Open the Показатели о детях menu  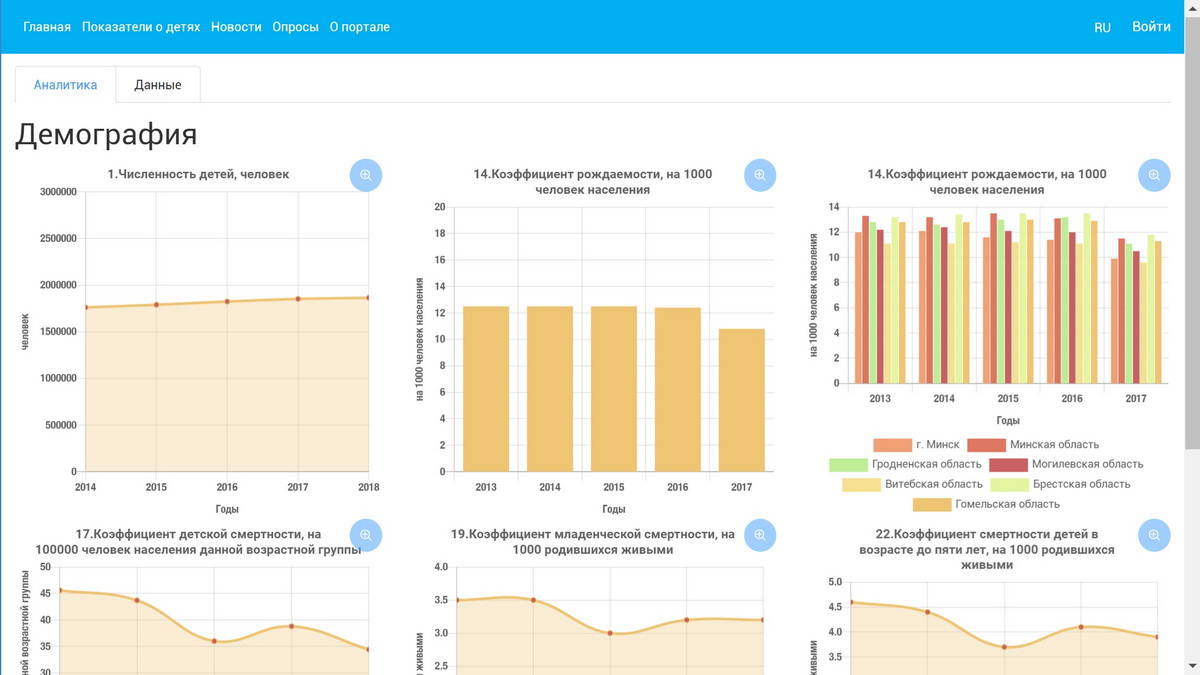pyautogui.click(x=141, y=27)
